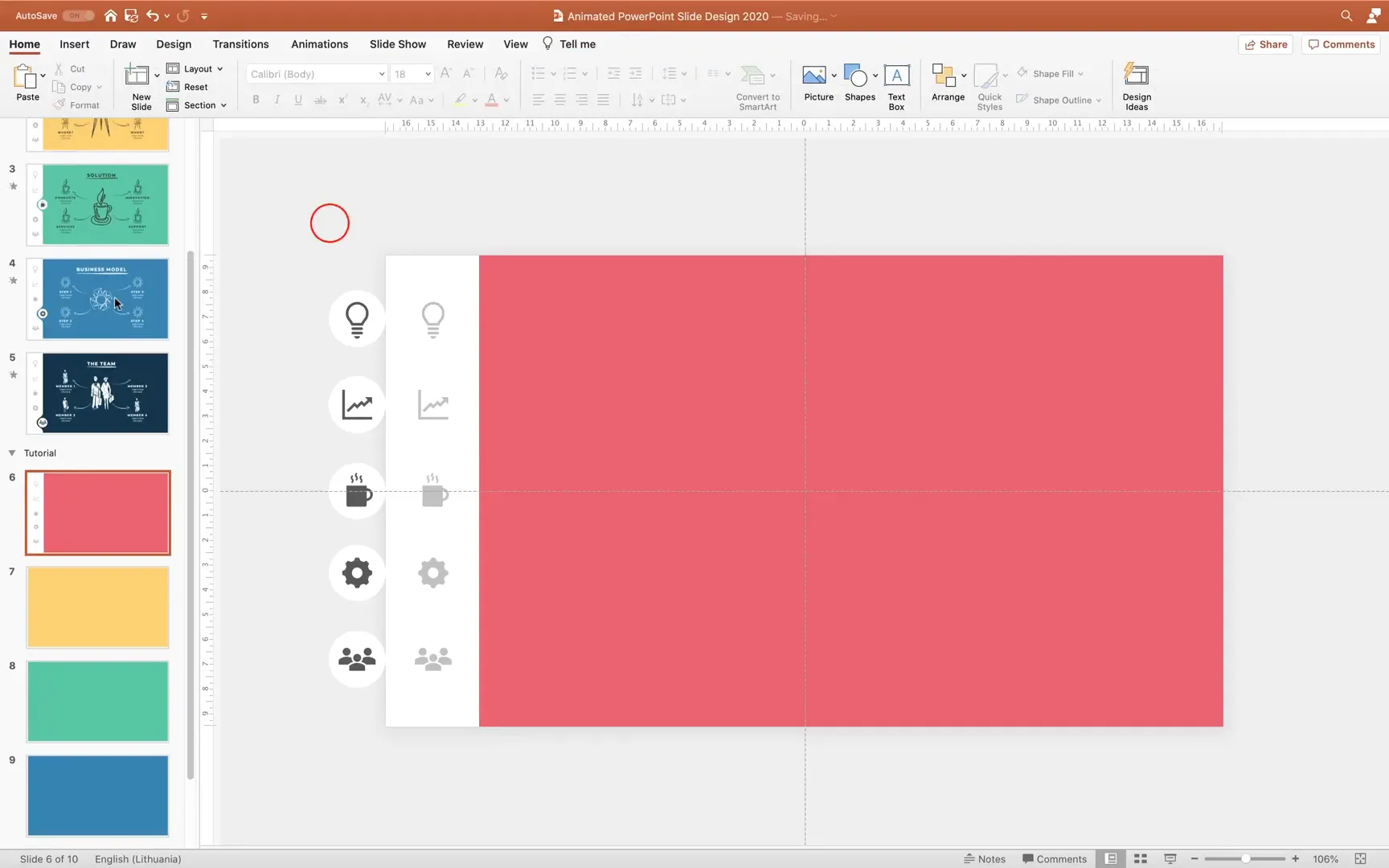Pick the red font color swatch
The image size is (1389, 868).
click(493, 100)
